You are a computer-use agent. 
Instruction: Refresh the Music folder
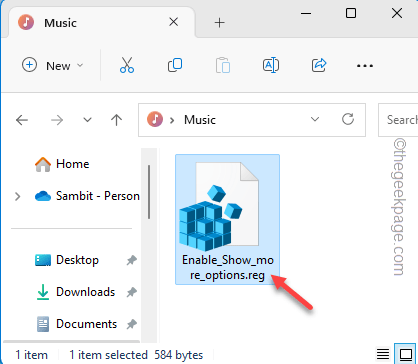[348, 119]
